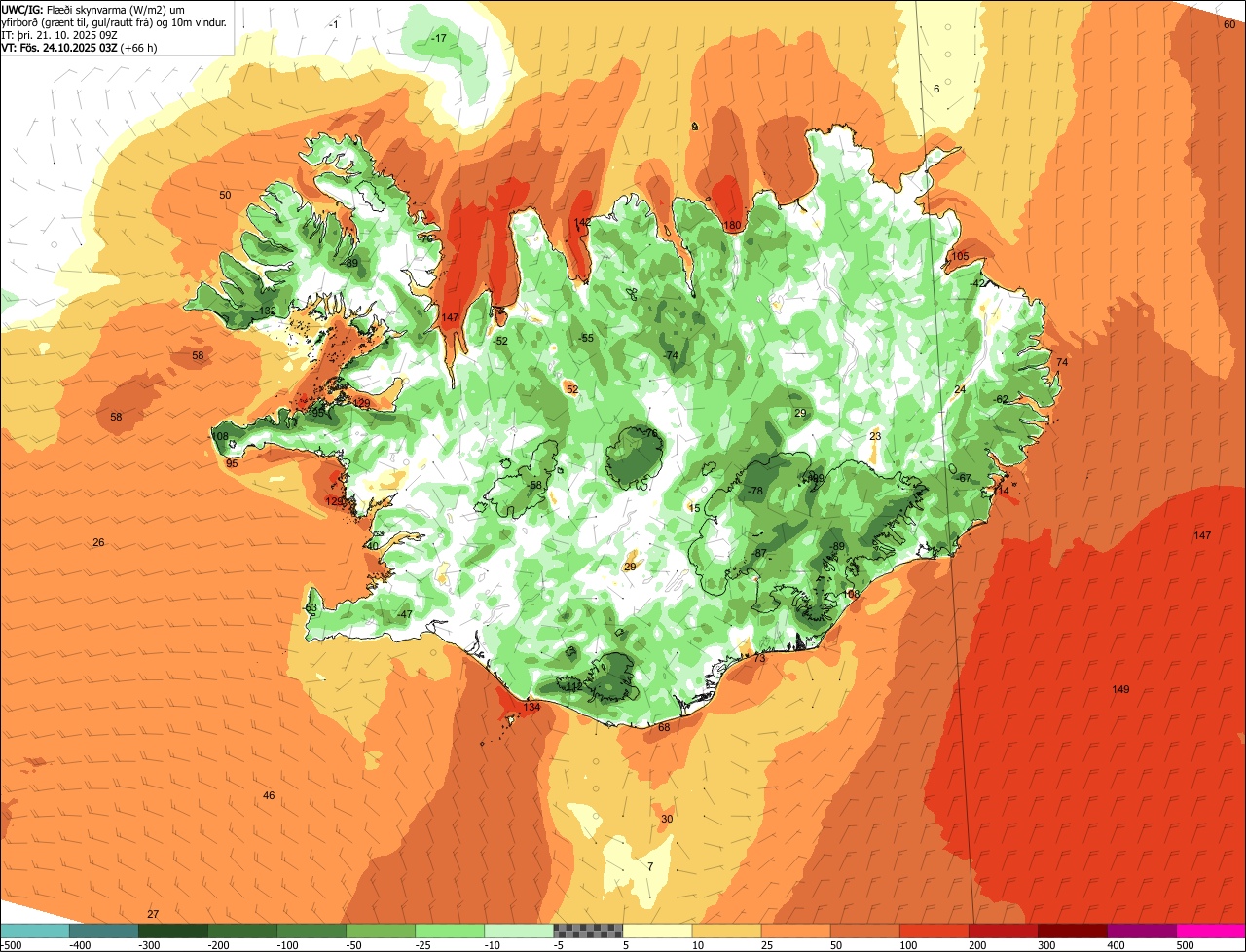The width and height of the screenshot is (1246, 952).
Task: Click the '23' value in eastern interior
Action: tap(875, 436)
